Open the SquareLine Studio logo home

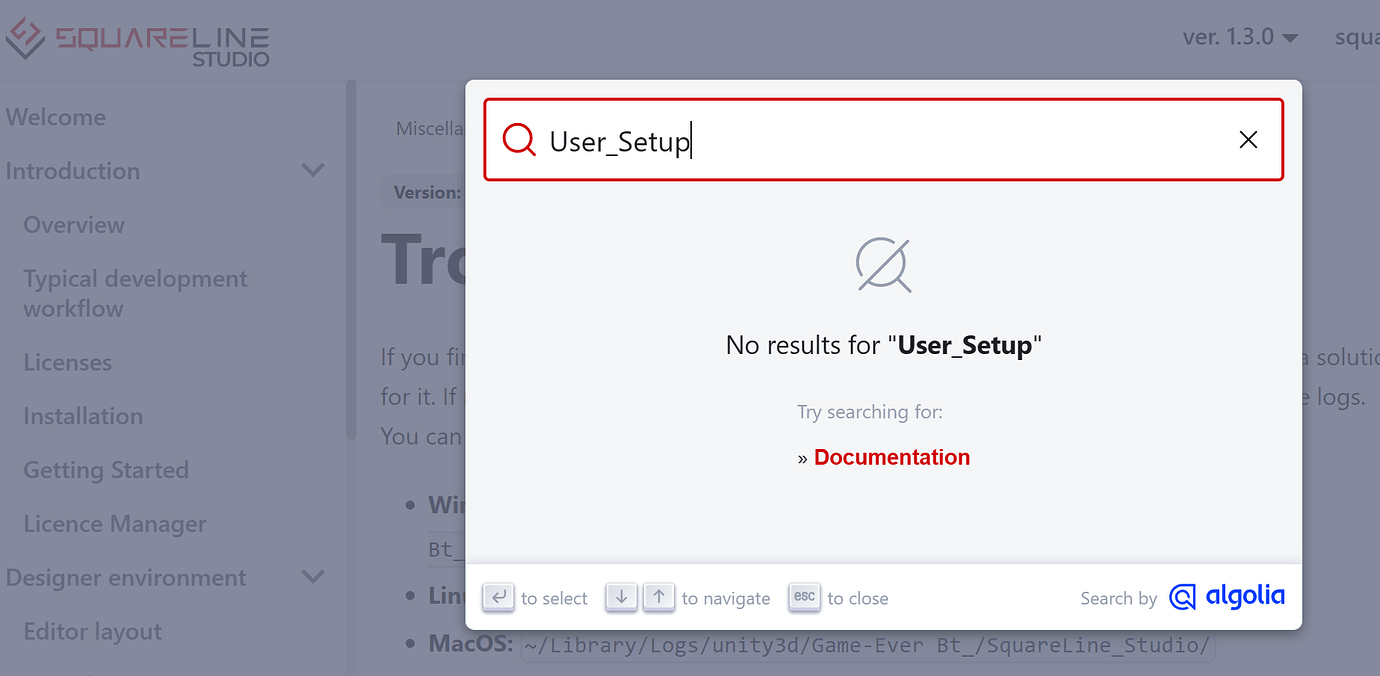tap(137, 42)
